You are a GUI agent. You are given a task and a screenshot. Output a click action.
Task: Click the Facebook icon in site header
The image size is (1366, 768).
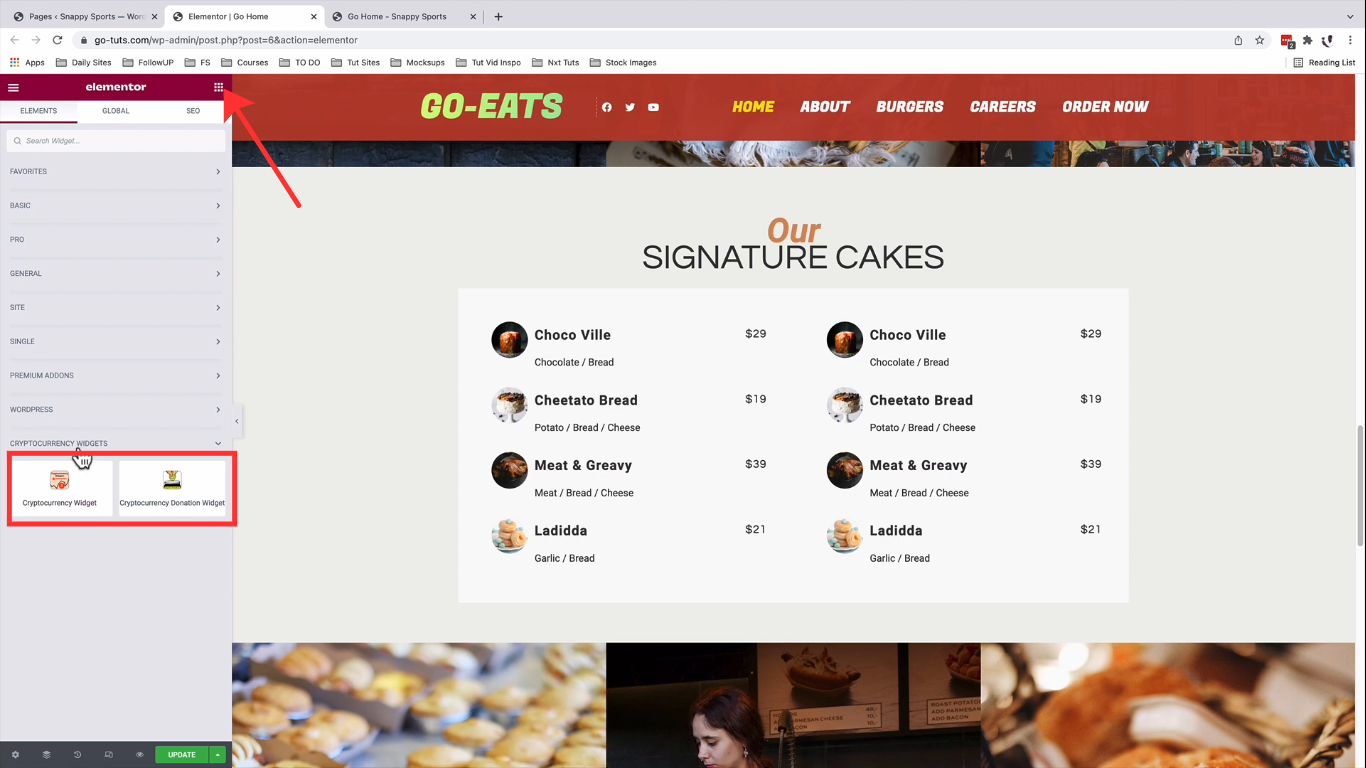[606, 107]
